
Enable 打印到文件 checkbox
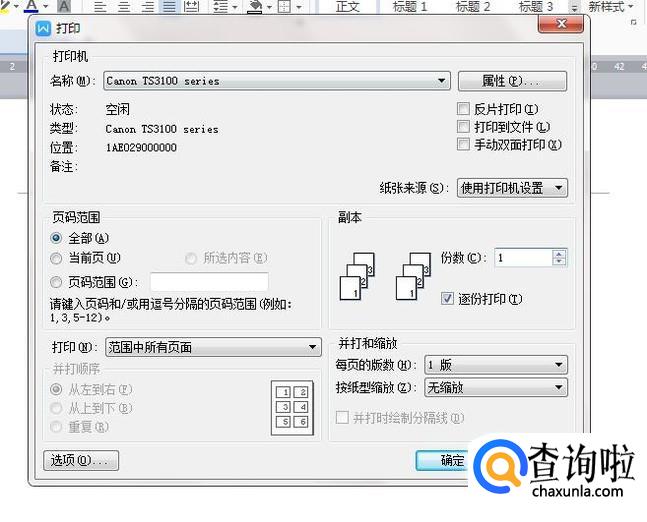[x=463, y=127]
